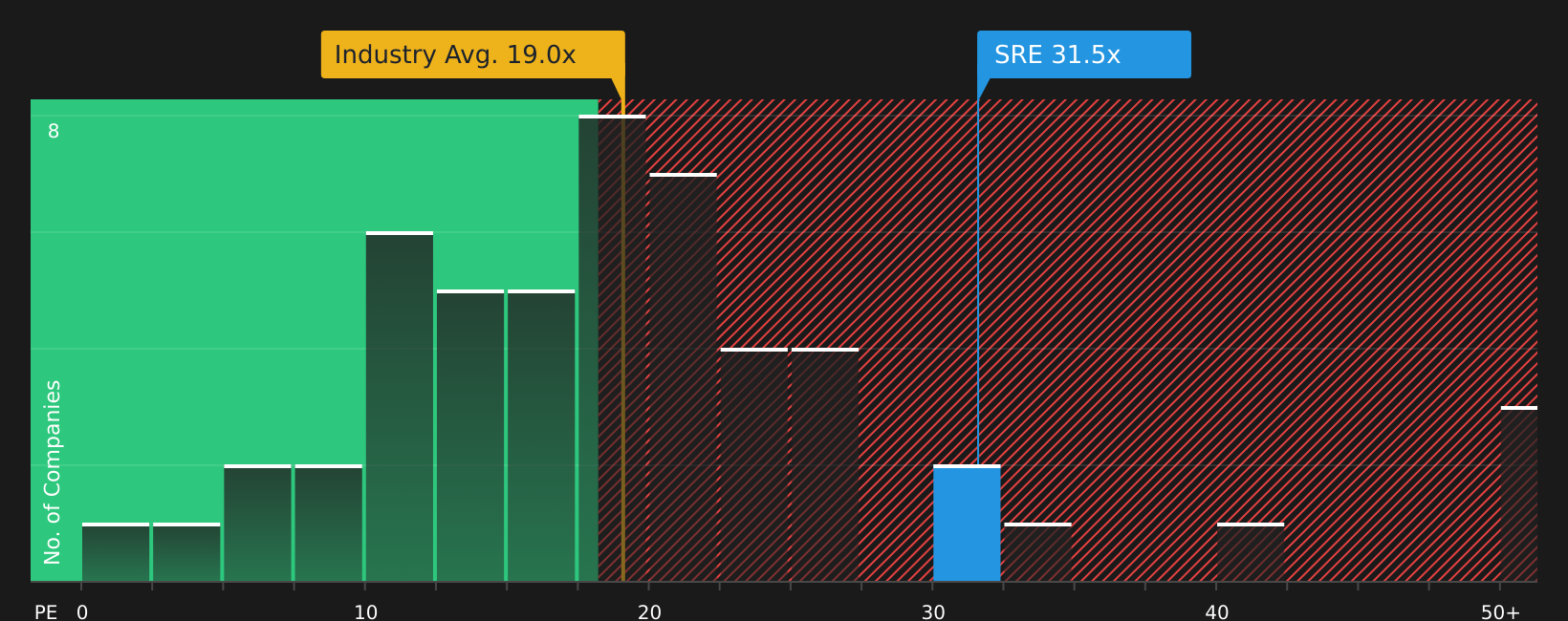Click the first bar at PE 0
The image size is (1568, 621).
coord(116,553)
